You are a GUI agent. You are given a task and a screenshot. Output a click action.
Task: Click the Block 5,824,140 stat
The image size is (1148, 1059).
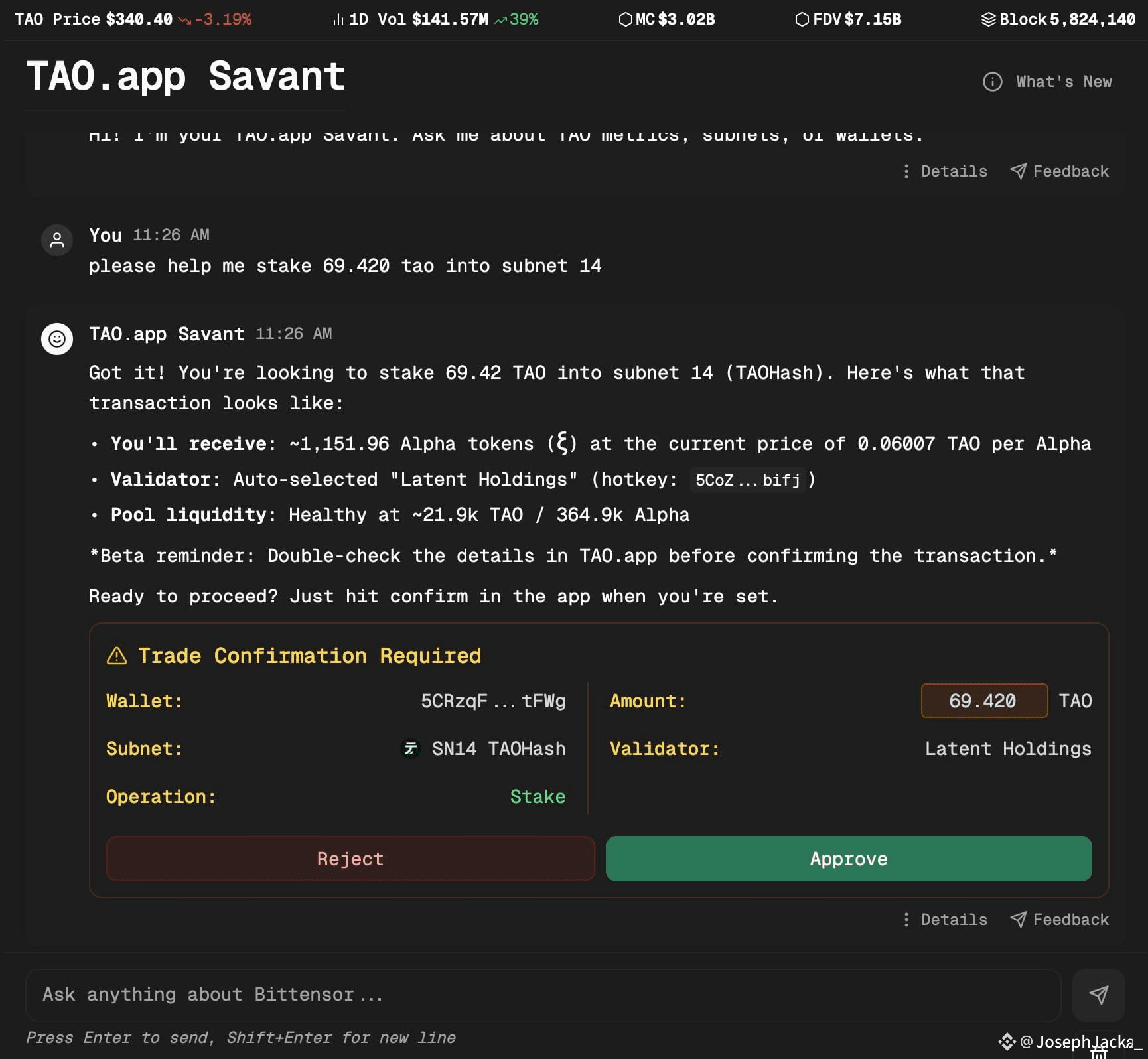click(1058, 19)
